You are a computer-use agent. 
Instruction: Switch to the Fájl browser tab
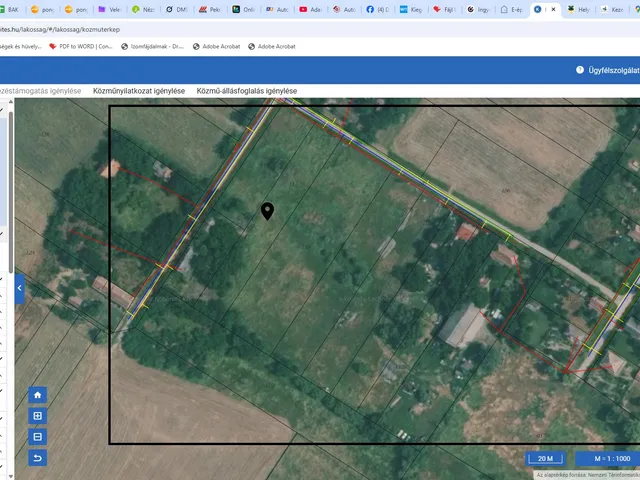click(x=444, y=9)
